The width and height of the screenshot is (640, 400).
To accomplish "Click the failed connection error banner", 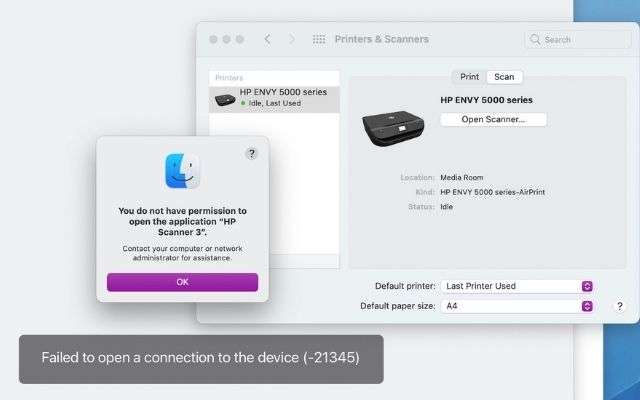I will coord(201,359).
